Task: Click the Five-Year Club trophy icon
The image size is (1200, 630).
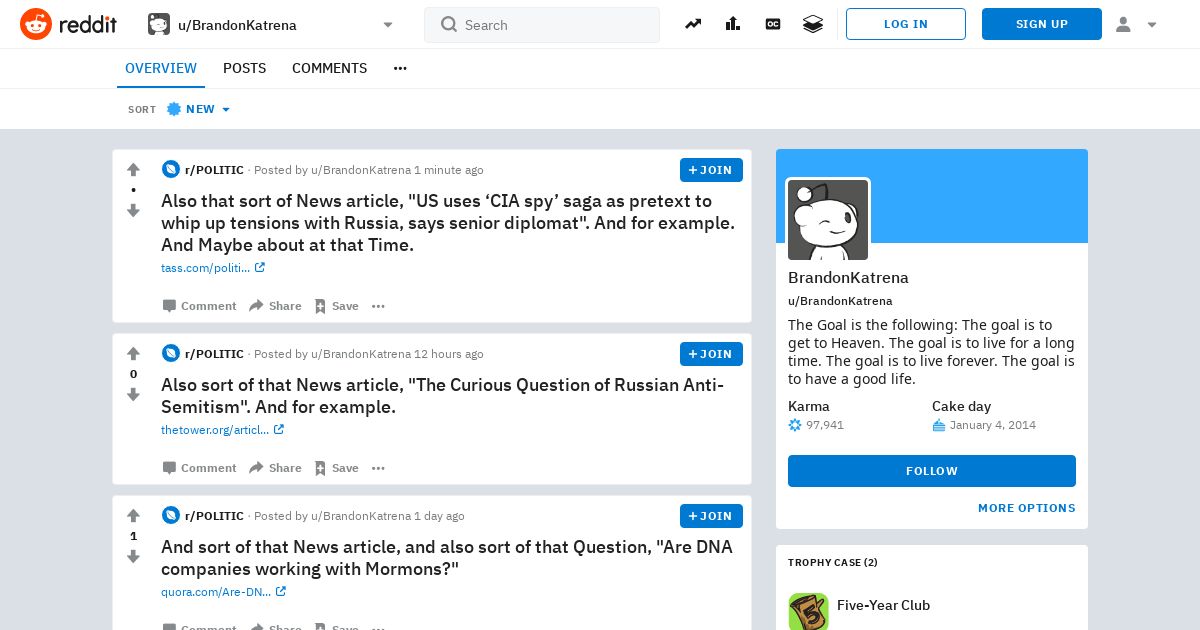Action: tap(808, 611)
